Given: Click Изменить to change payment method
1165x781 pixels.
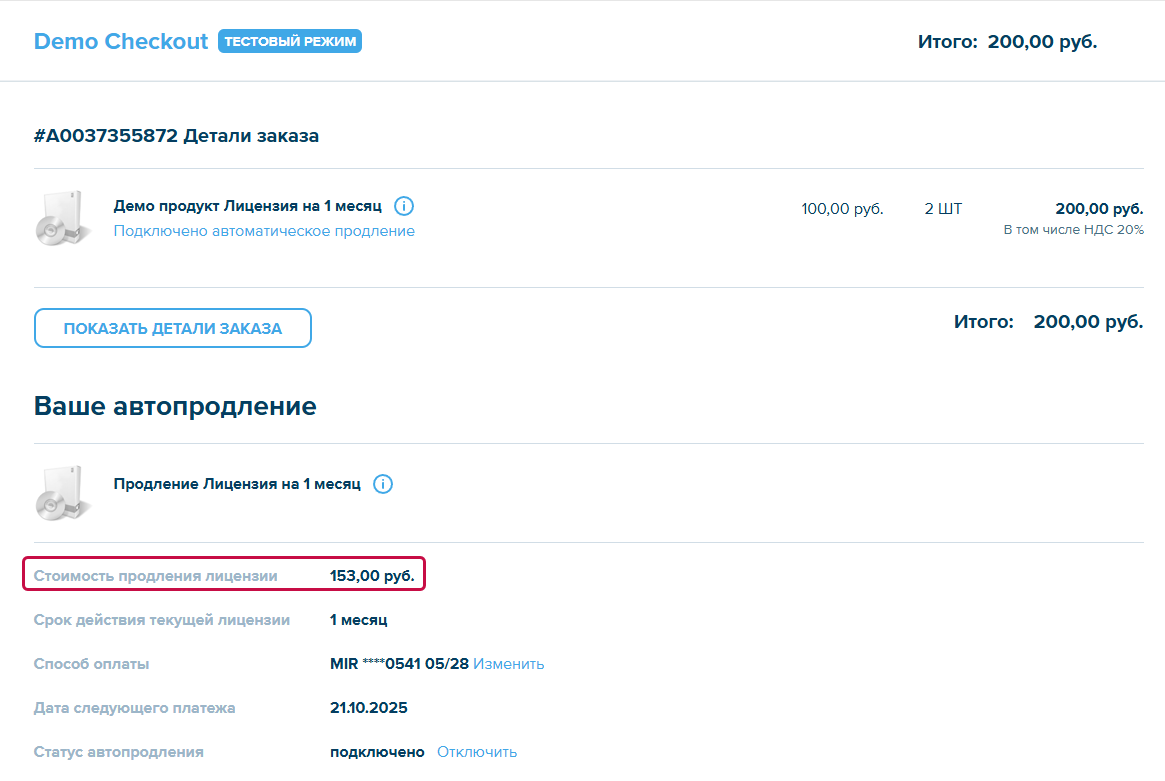Looking at the screenshot, I should (x=508, y=664).
